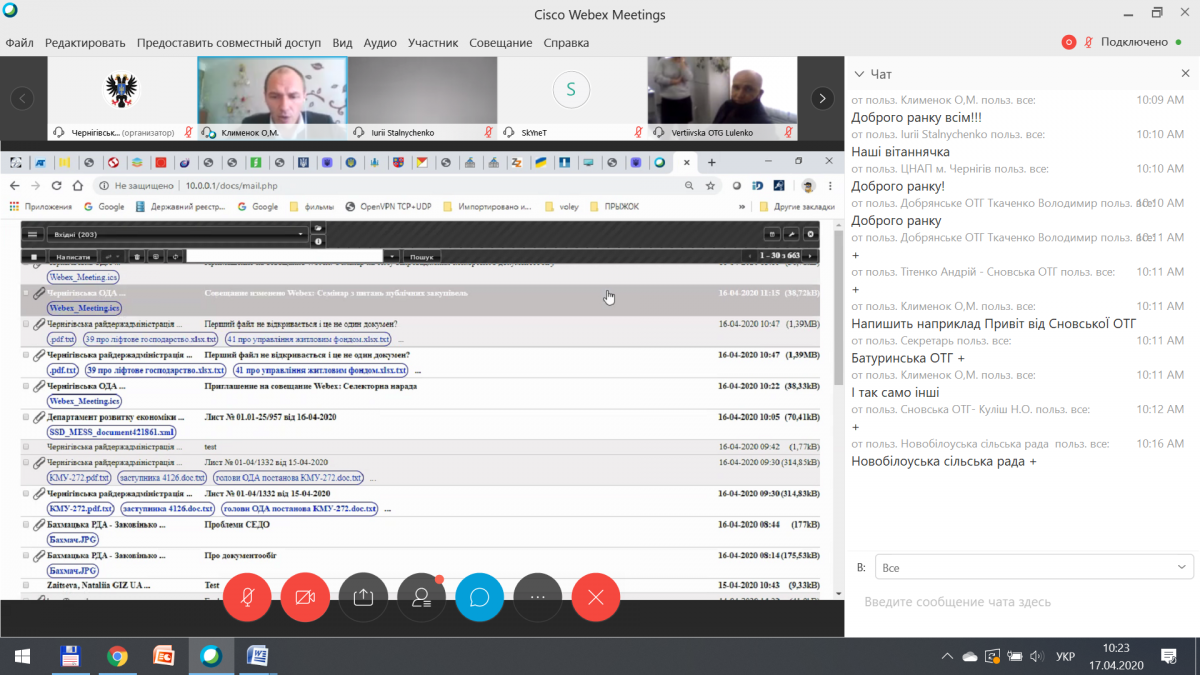The image size is (1200, 675).
Task: Open Google Chrome from the taskbar
Action: pyautogui.click(x=118, y=656)
